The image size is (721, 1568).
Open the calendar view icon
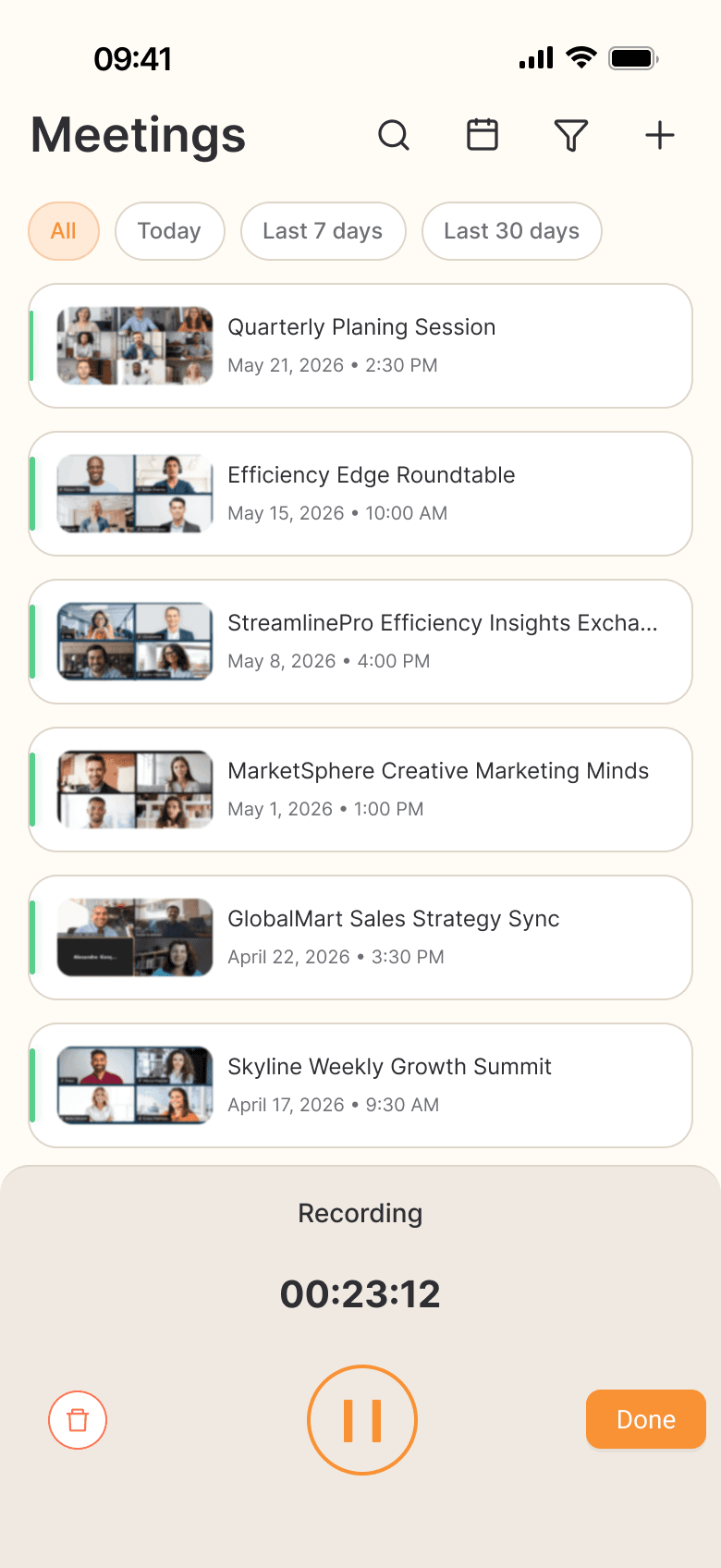(x=483, y=135)
